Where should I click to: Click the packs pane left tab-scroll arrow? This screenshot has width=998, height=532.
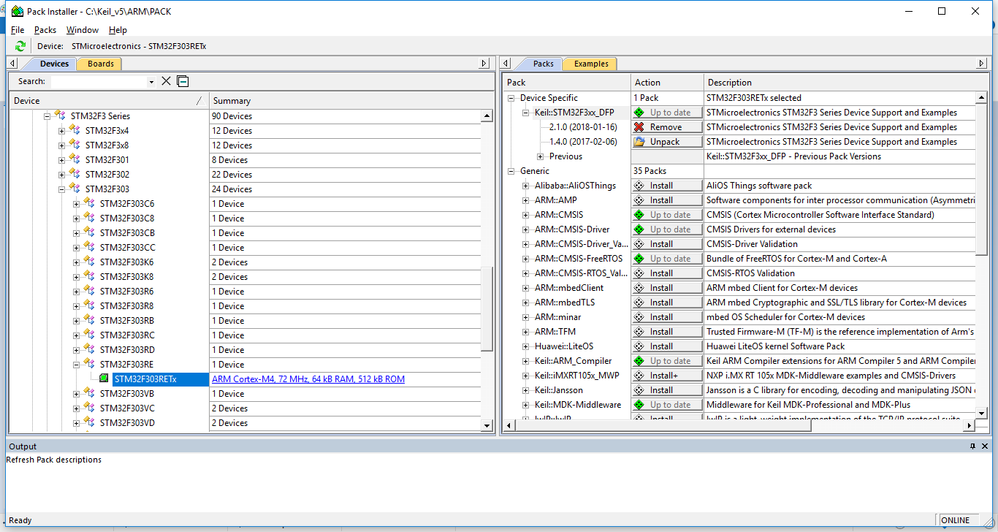tap(506, 64)
